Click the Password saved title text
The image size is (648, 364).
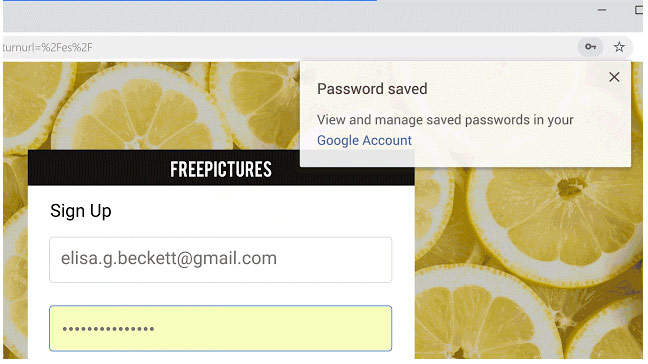point(372,89)
